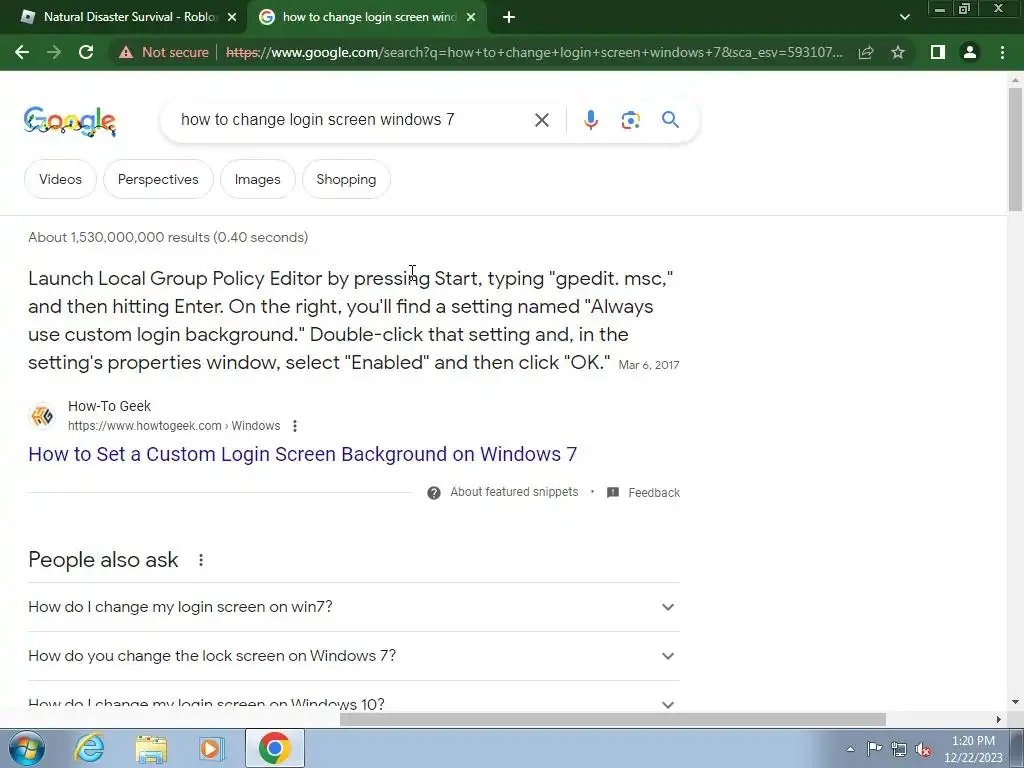The height and width of the screenshot is (768, 1024).
Task: Share this page via address bar icon
Action: pos(866,52)
